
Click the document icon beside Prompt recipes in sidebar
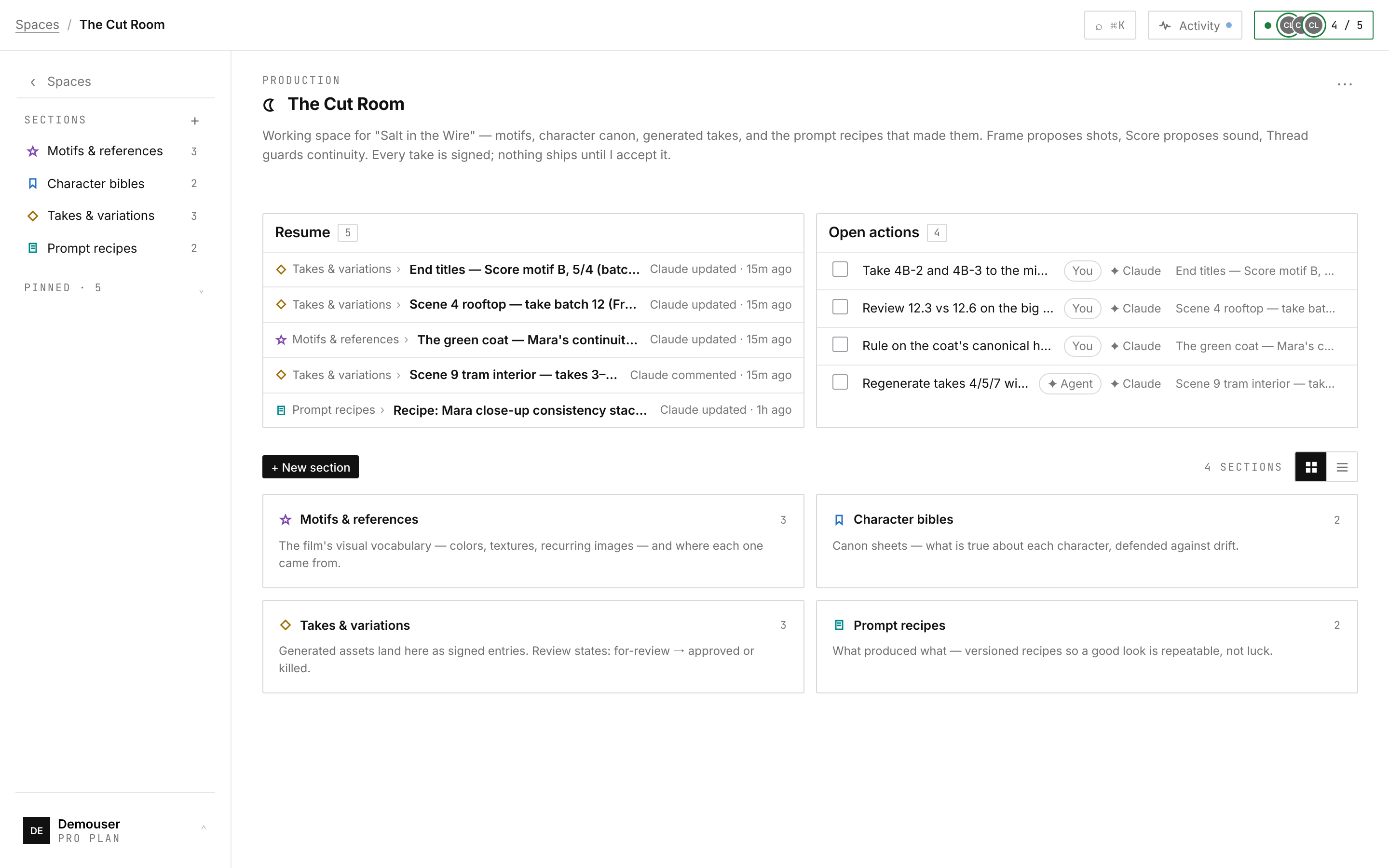coord(33,248)
